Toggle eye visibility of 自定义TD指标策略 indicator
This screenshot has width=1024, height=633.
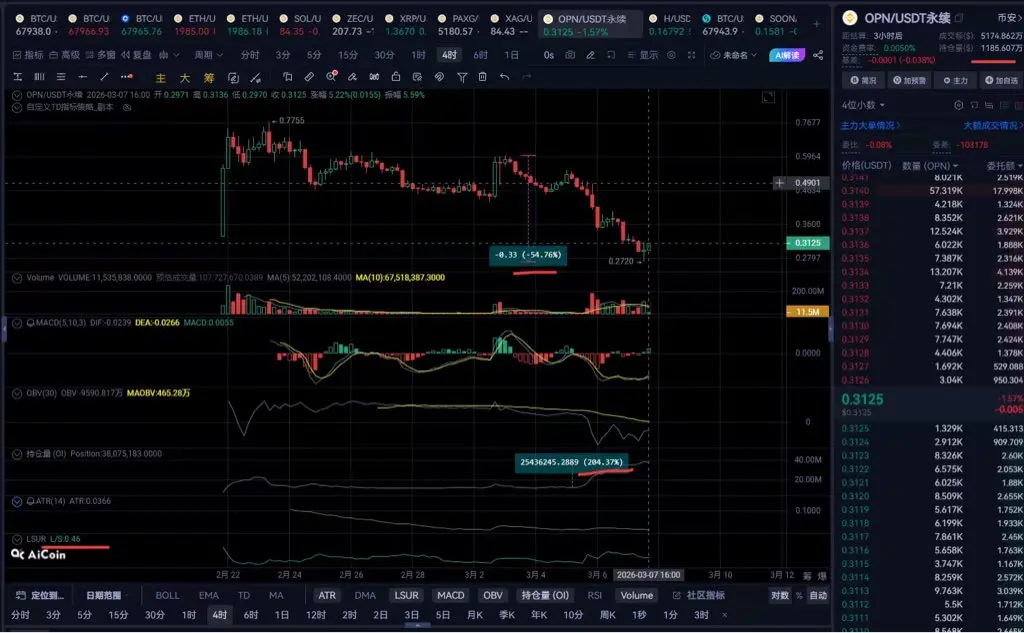[127, 107]
